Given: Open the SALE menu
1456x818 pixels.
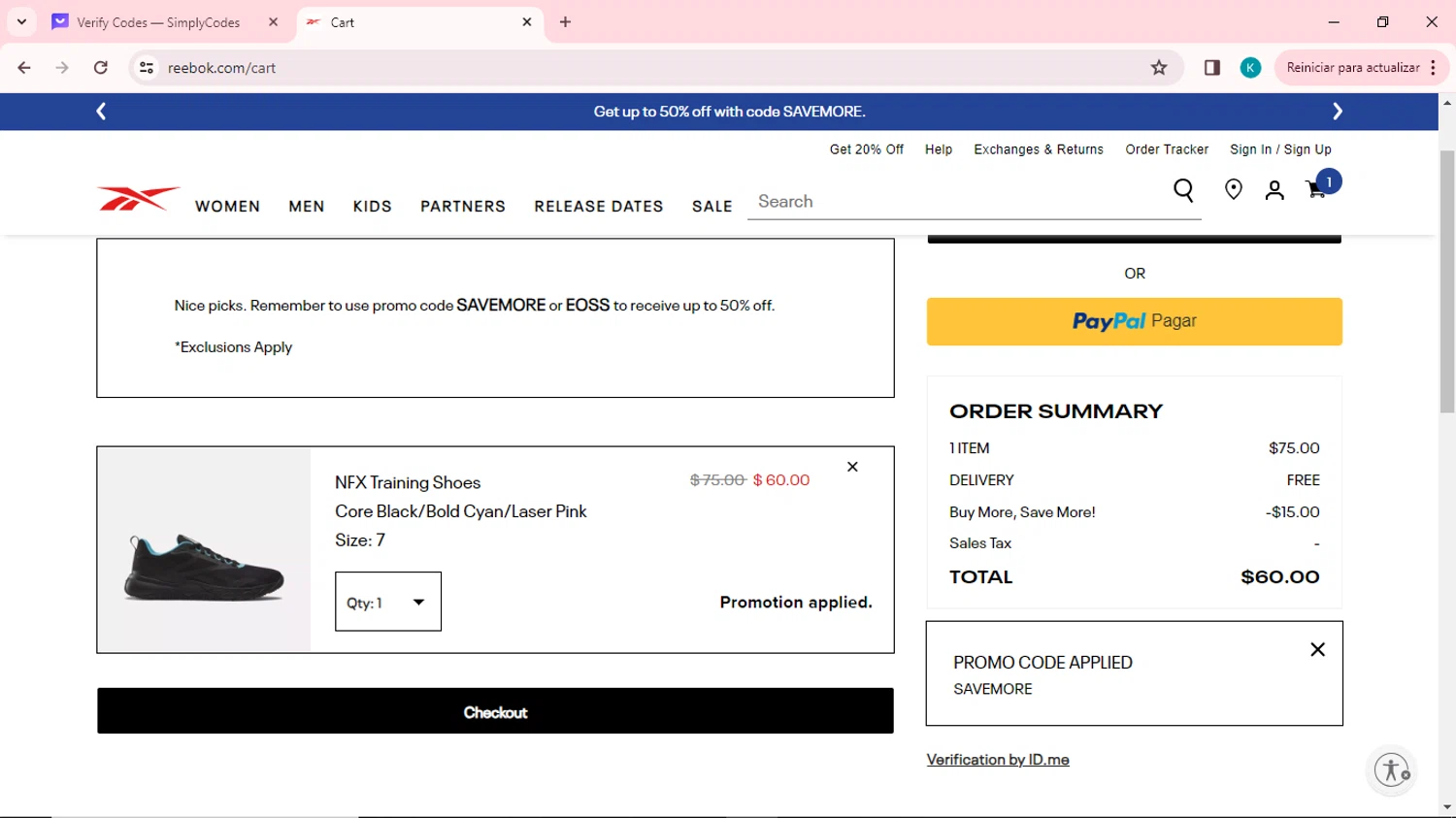Looking at the screenshot, I should click(712, 207).
